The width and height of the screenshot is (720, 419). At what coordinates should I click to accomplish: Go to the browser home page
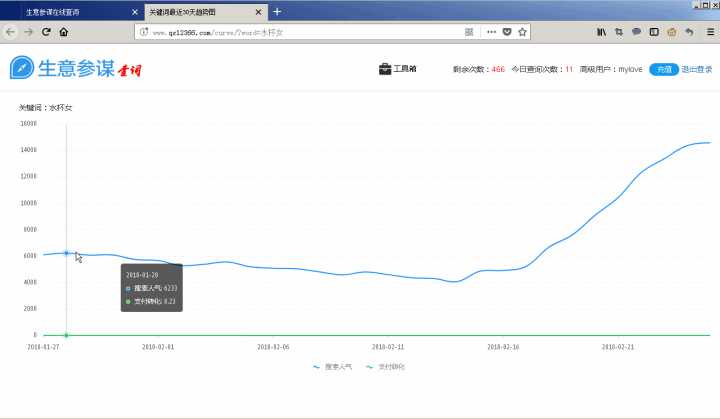coord(64,32)
